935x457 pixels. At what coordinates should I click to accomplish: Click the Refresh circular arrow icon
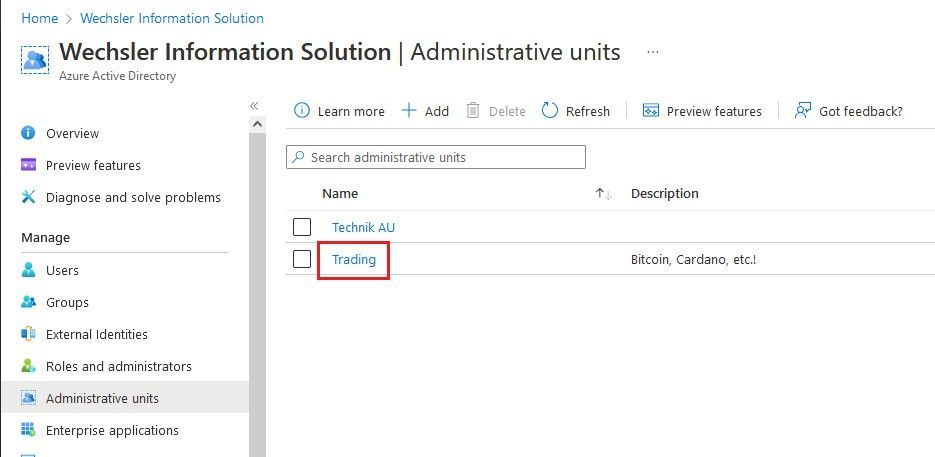[x=549, y=110]
